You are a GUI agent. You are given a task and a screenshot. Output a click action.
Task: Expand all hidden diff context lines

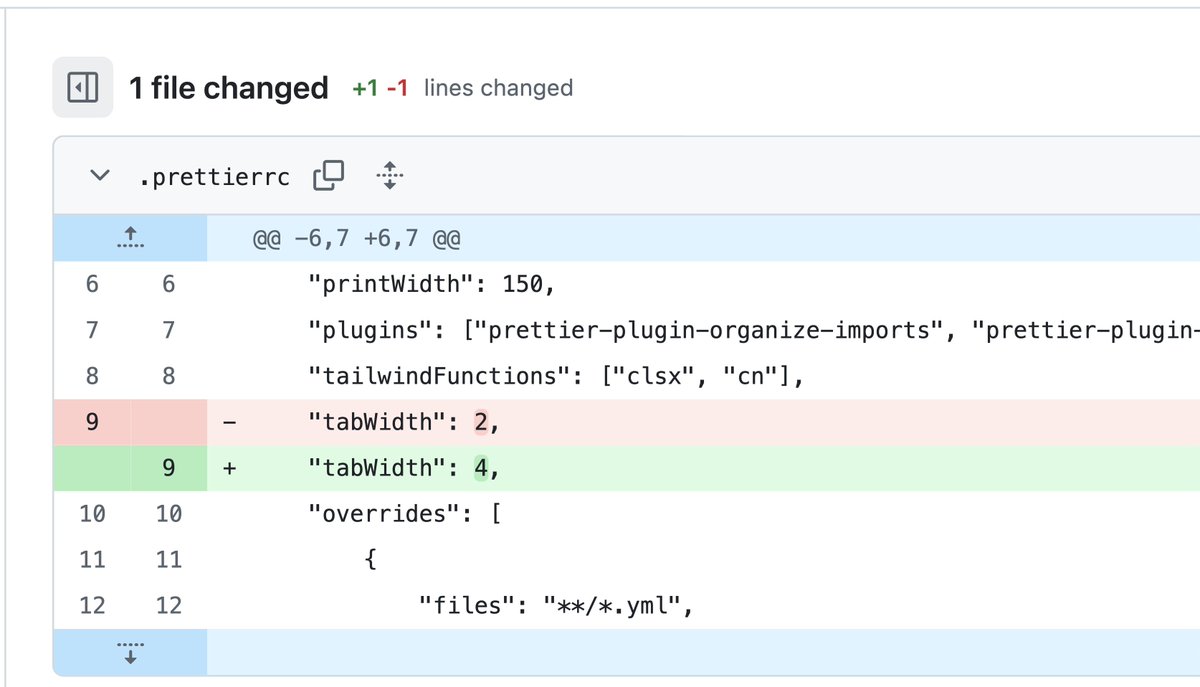(389, 175)
